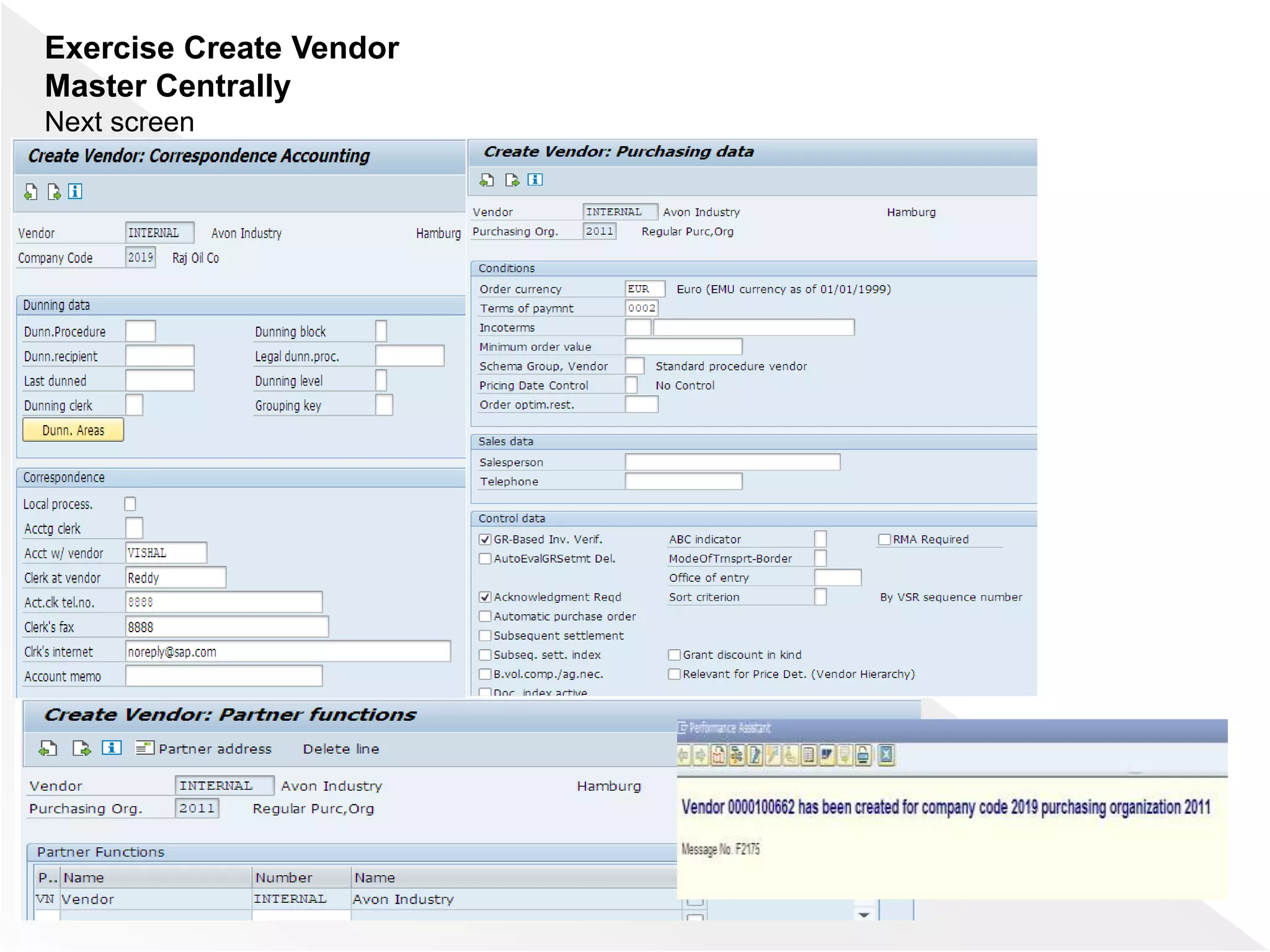Click Edit Documentation pencil icon
Image resolution: width=1270 pixels, height=952 pixels.
coord(755,756)
